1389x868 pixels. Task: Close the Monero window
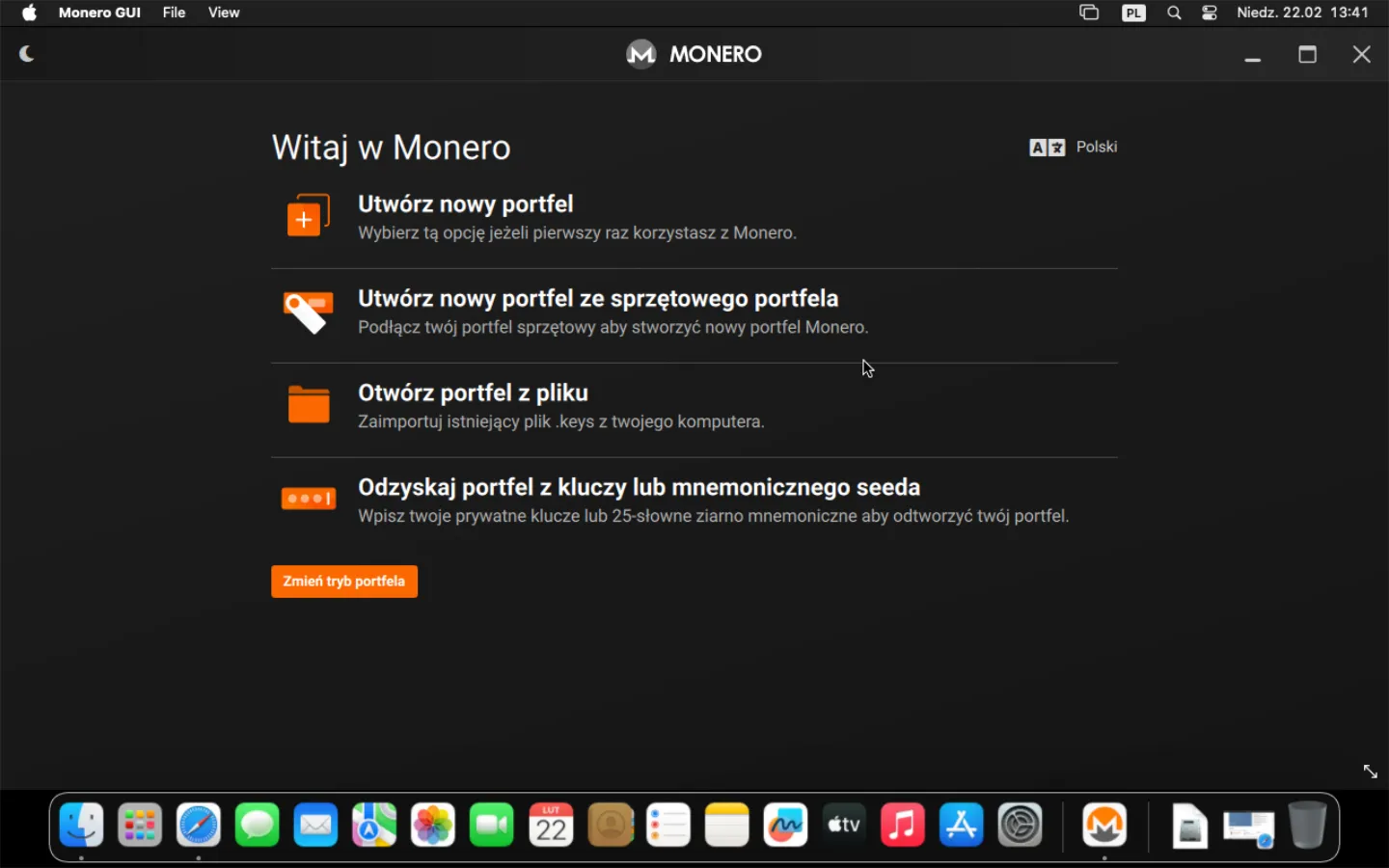click(x=1362, y=55)
